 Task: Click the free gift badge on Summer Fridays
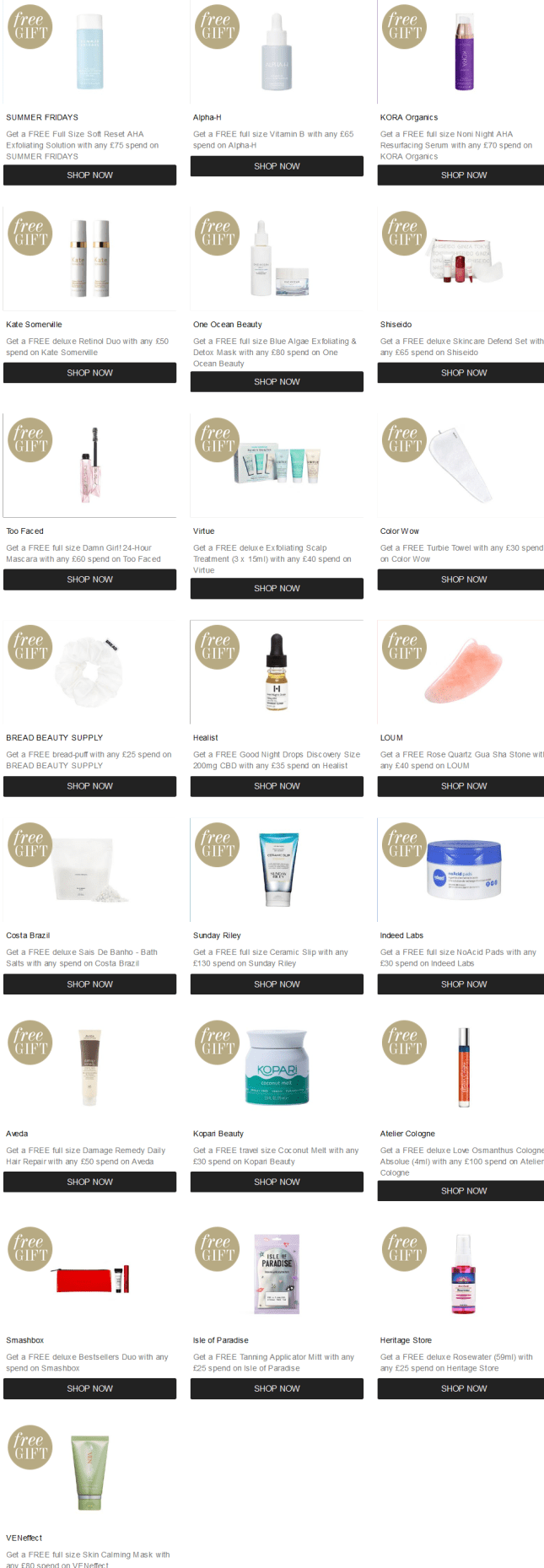(30, 26)
